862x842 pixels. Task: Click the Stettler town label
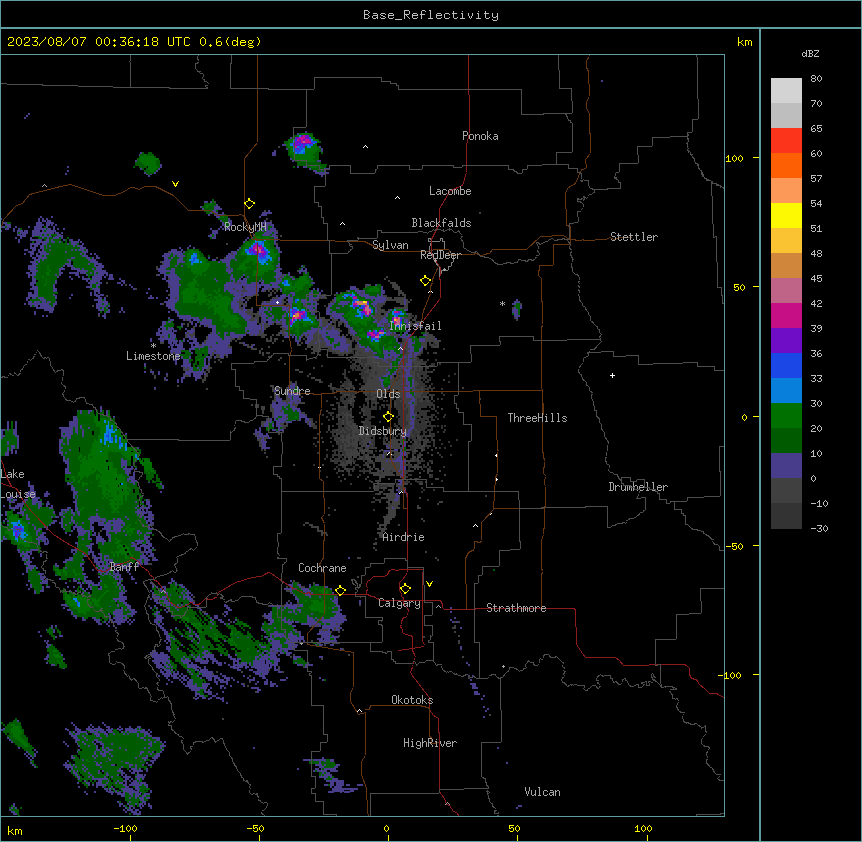pos(634,237)
